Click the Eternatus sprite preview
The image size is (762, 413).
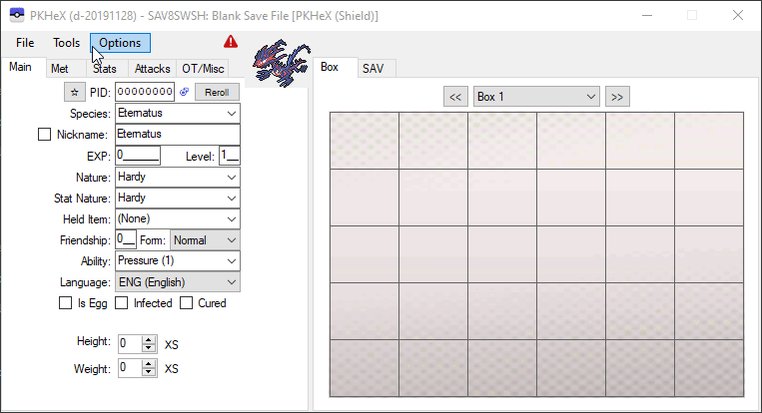(281, 64)
